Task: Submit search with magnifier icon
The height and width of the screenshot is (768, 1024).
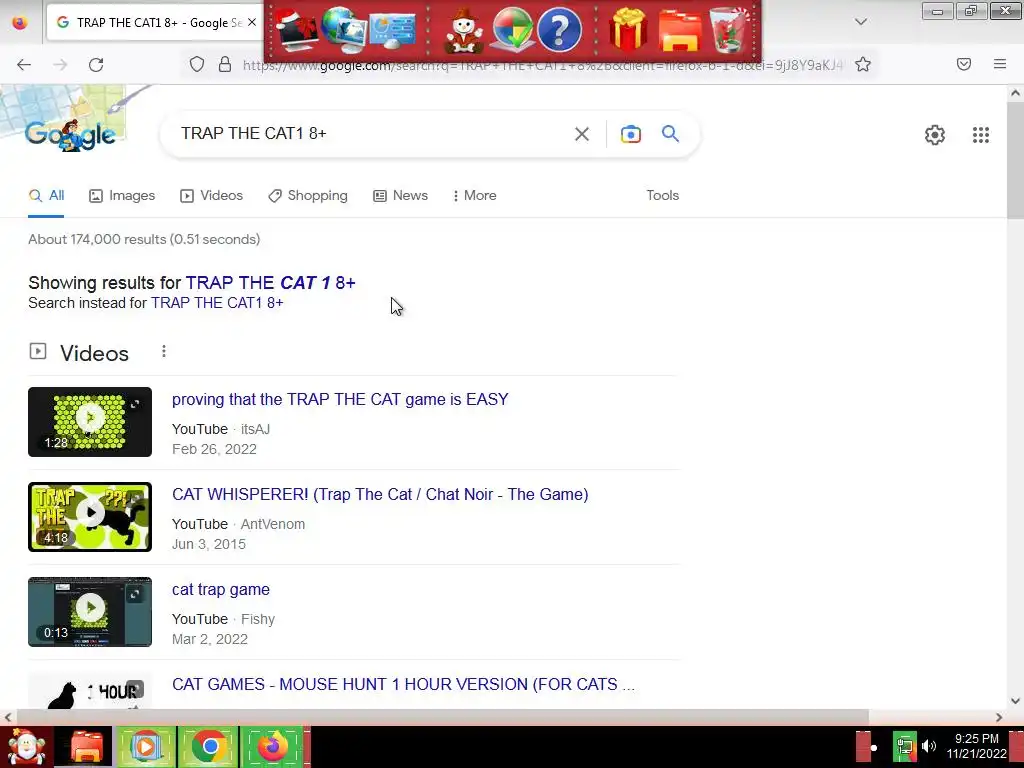Action: point(670,133)
